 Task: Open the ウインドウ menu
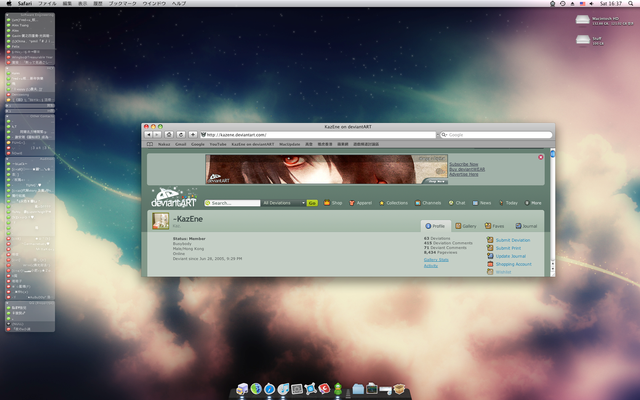(154, 3)
